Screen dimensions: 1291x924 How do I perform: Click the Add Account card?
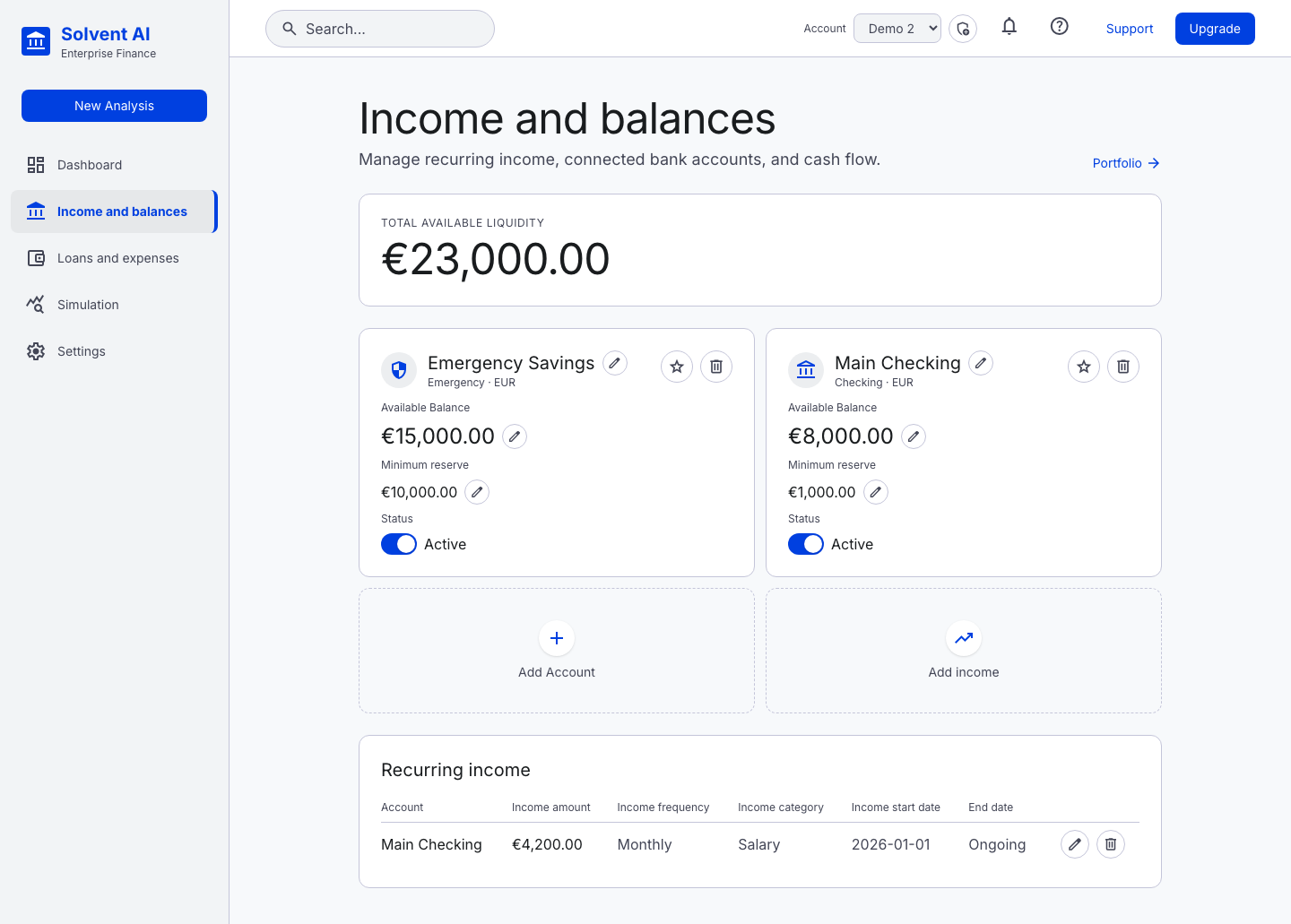coord(557,651)
